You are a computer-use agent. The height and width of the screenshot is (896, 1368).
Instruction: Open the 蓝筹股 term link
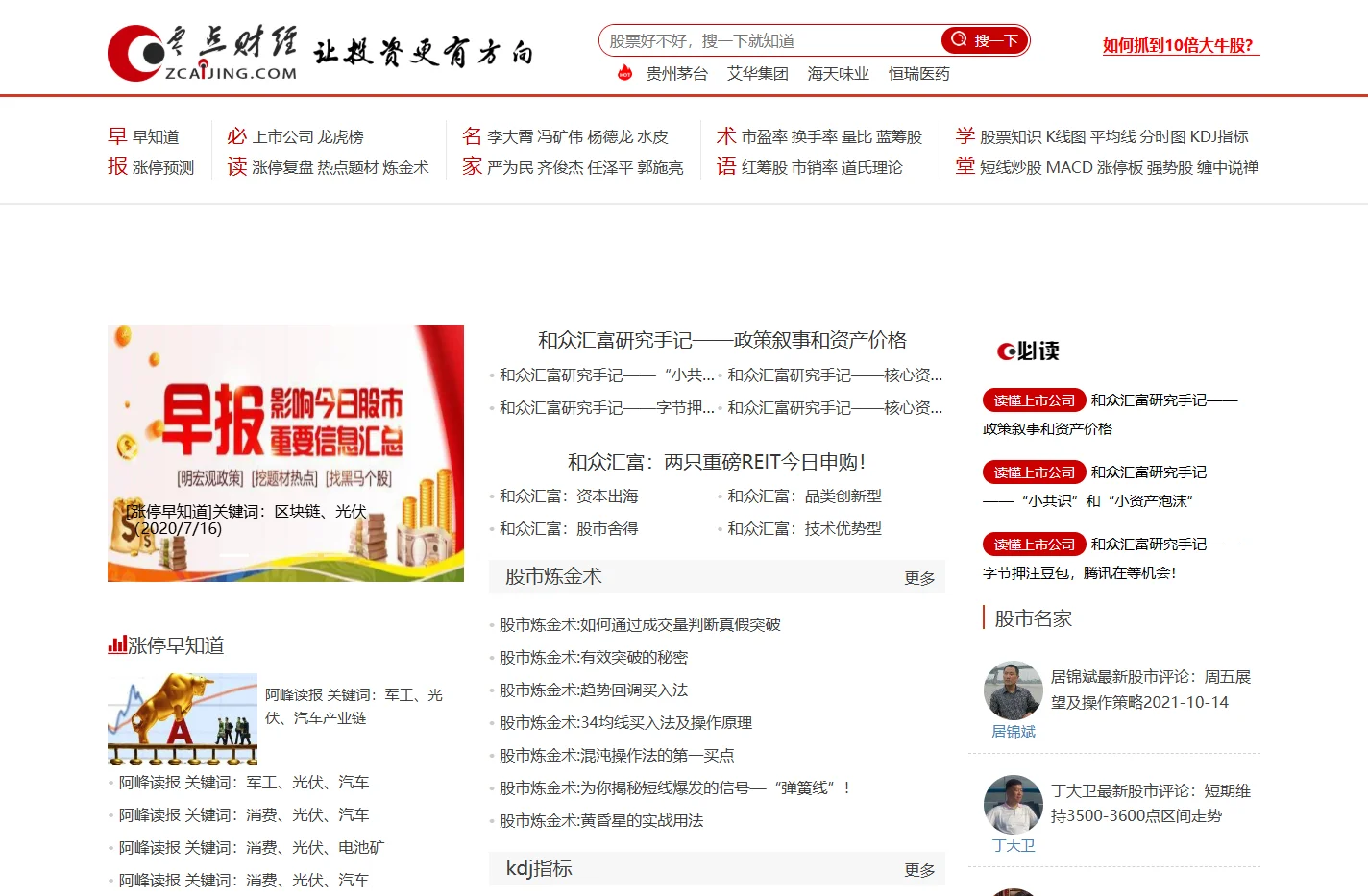[x=899, y=137]
